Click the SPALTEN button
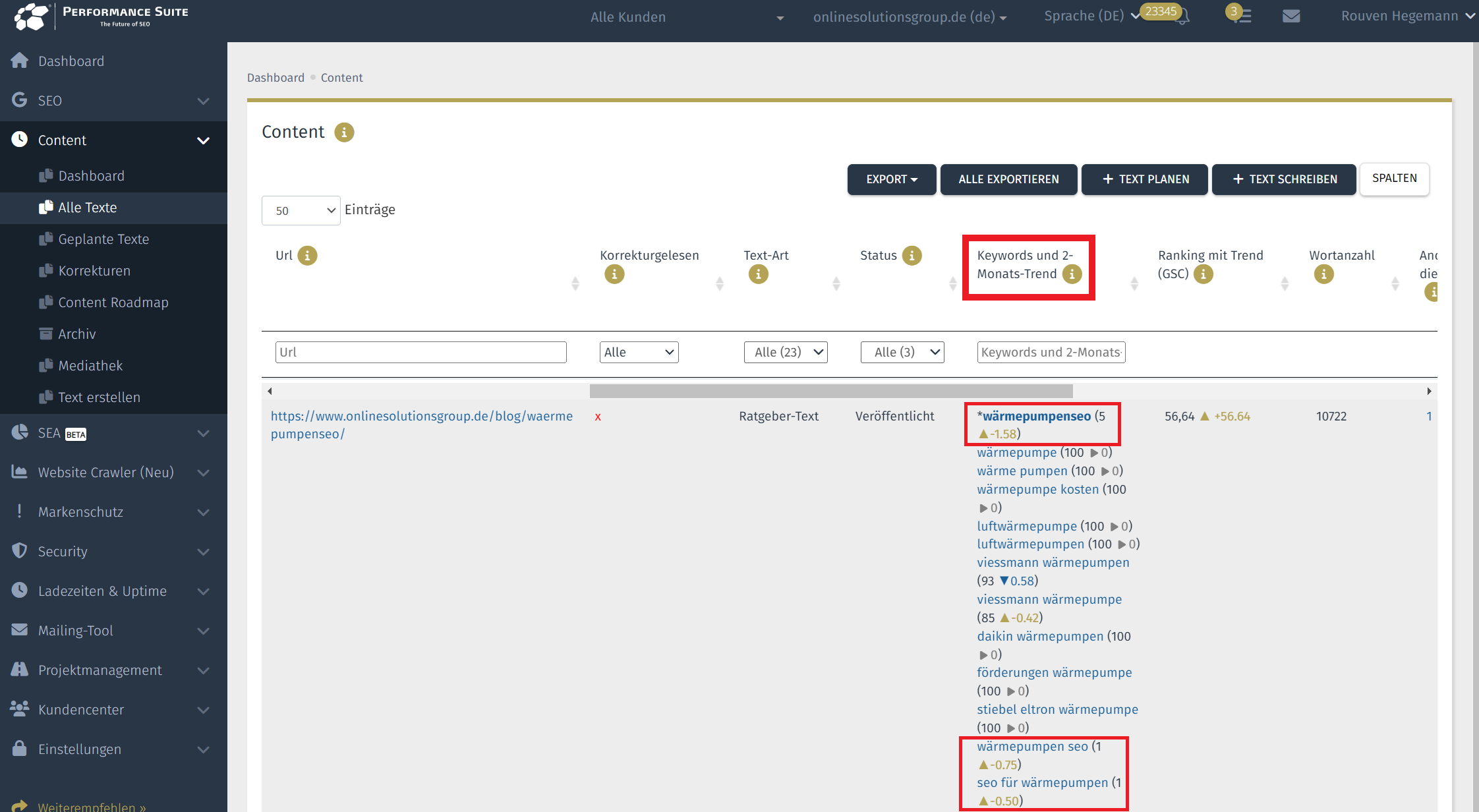Viewport: 1479px width, 812px height. pyautogui.click(x=1394, y=179)
